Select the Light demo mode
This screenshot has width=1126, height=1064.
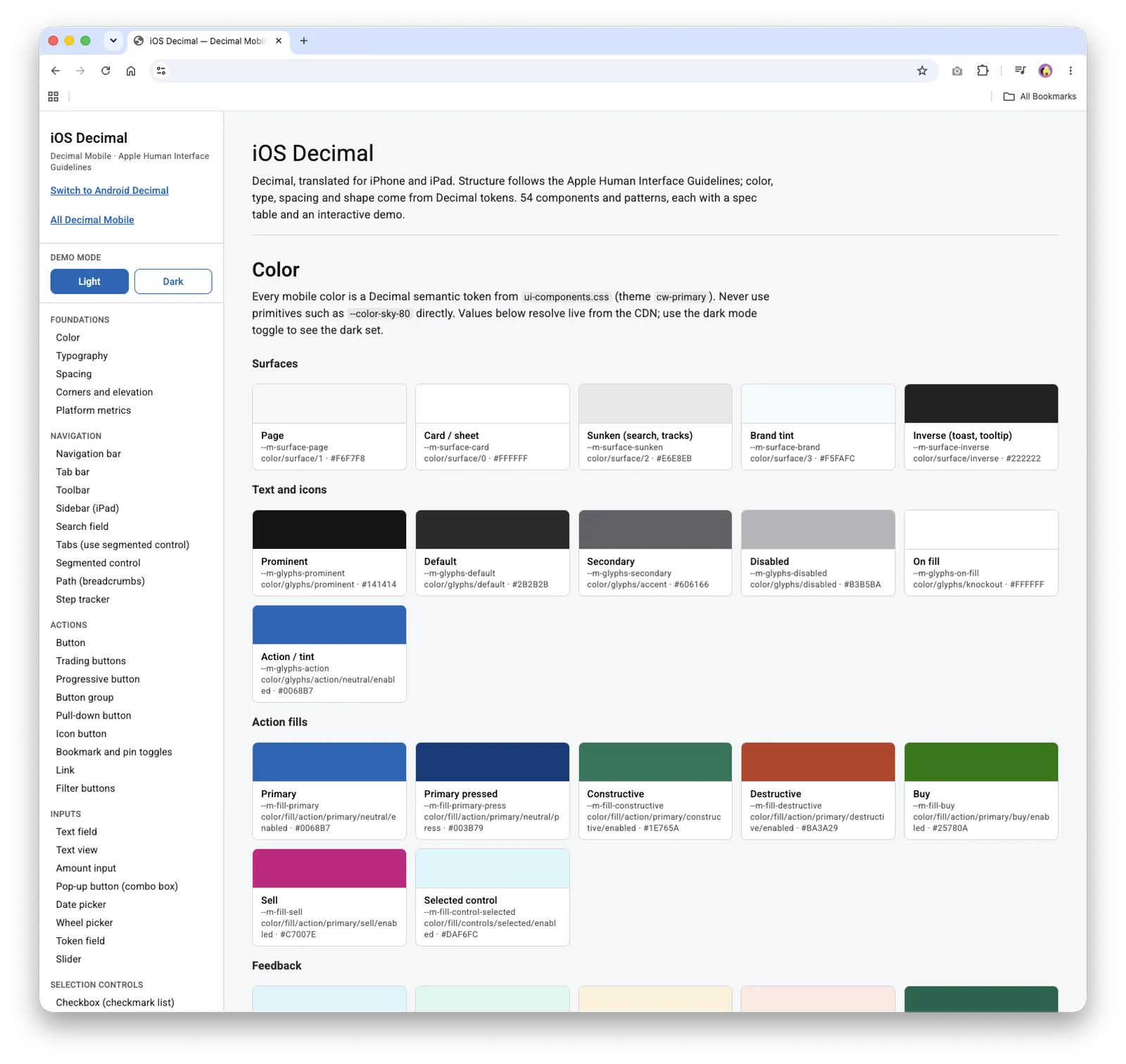coord(89,281)
